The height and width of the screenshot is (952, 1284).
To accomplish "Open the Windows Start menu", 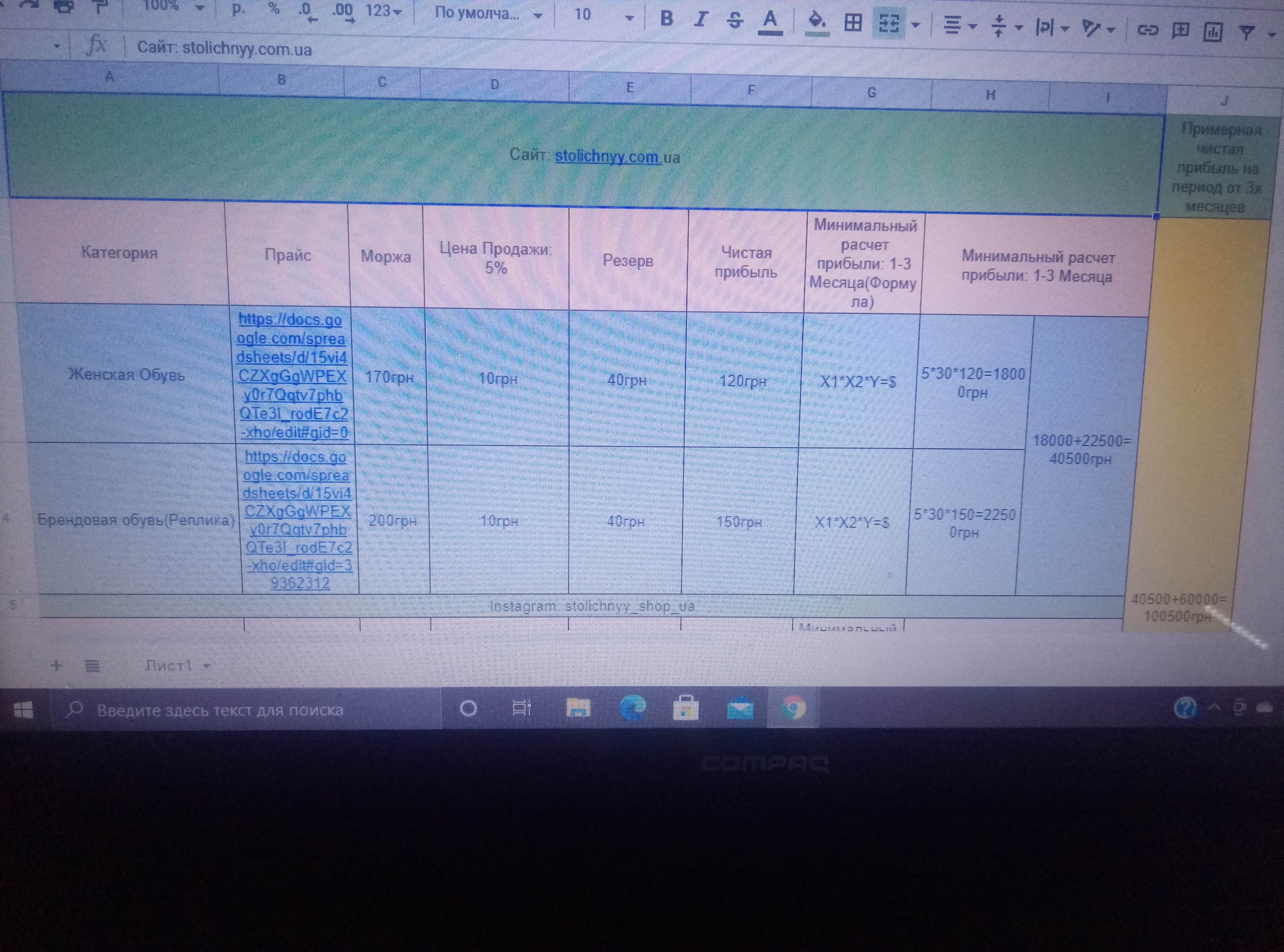I will (23, 709).
